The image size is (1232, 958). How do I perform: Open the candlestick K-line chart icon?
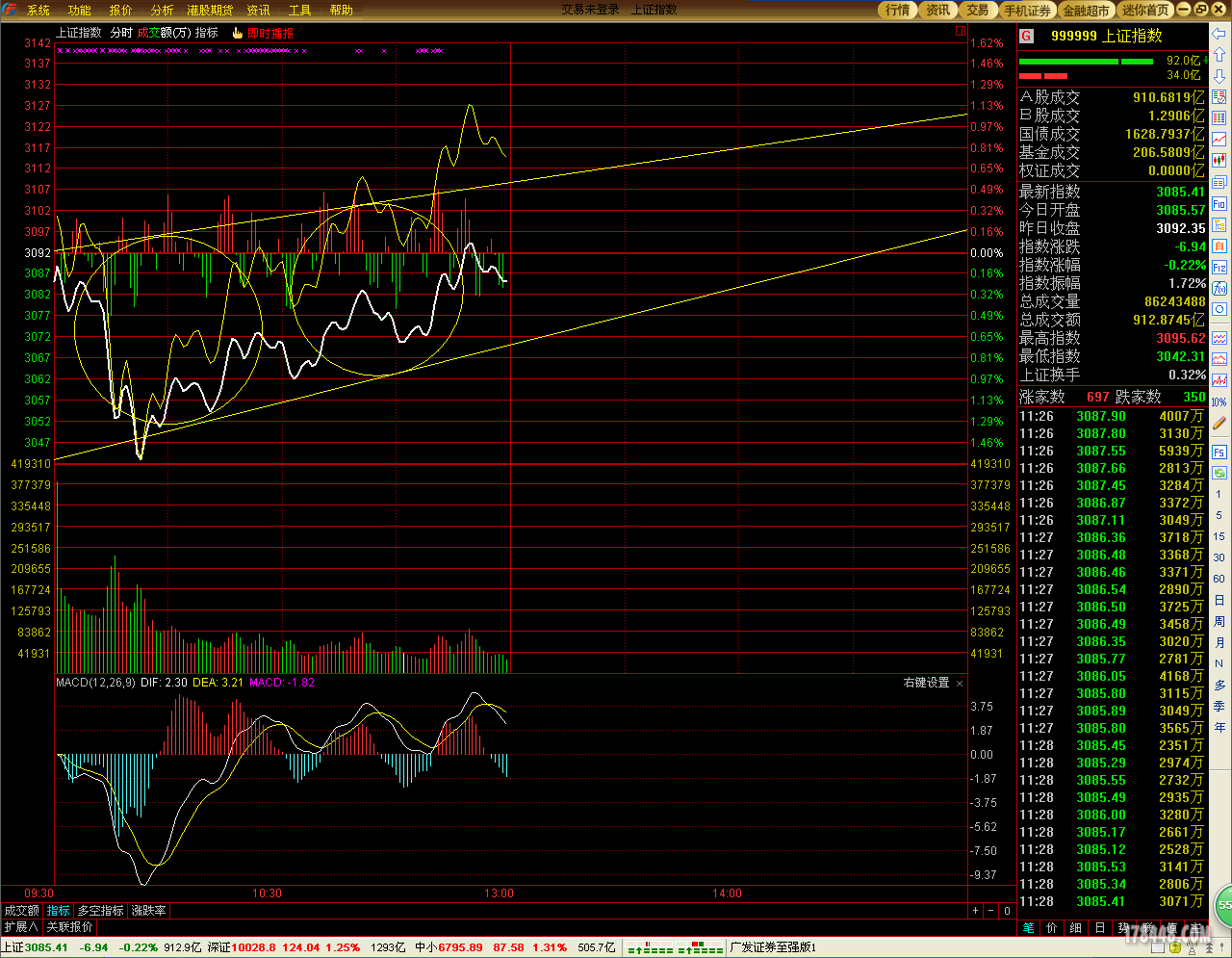tap(1219, 161)
